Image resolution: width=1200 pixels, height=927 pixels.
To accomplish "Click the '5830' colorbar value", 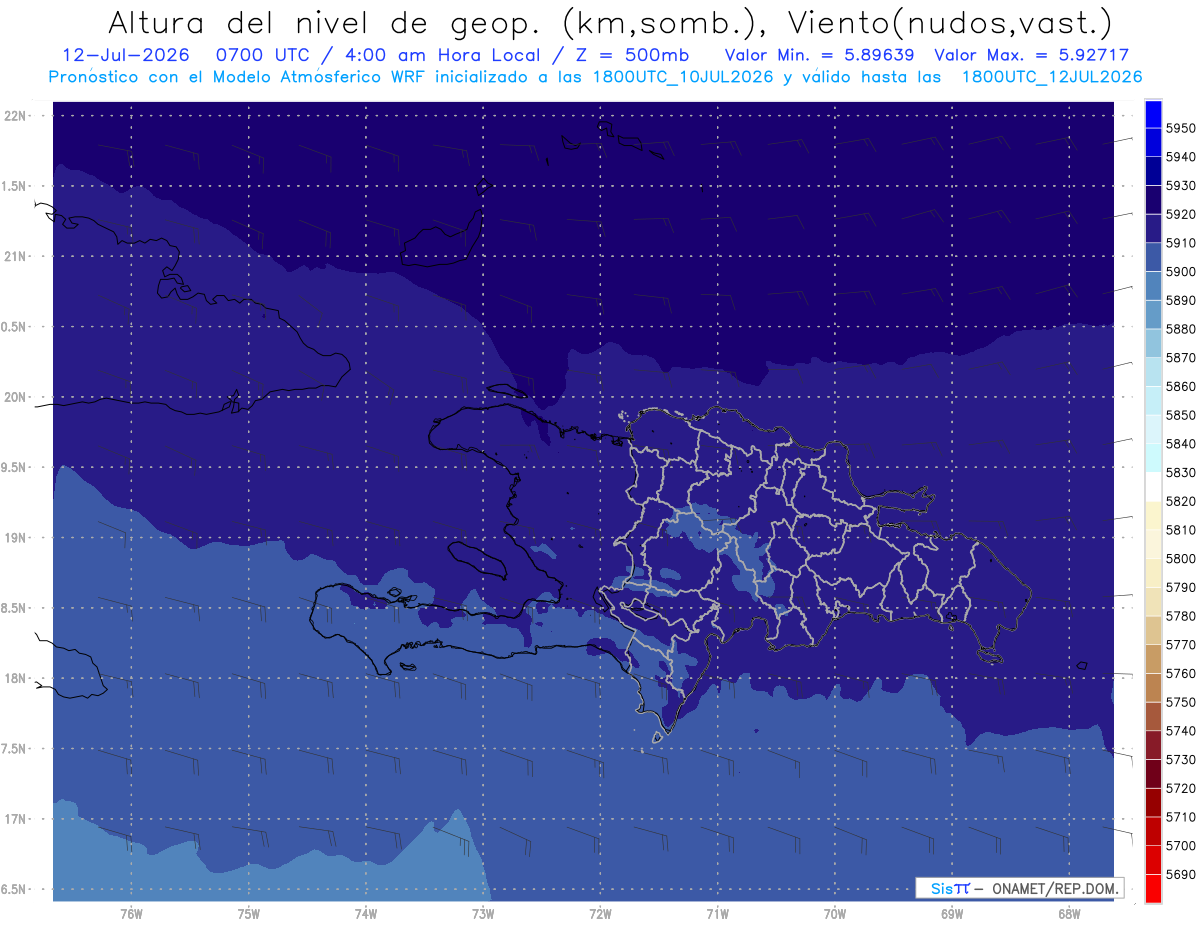I will (x=1181, y=472).
